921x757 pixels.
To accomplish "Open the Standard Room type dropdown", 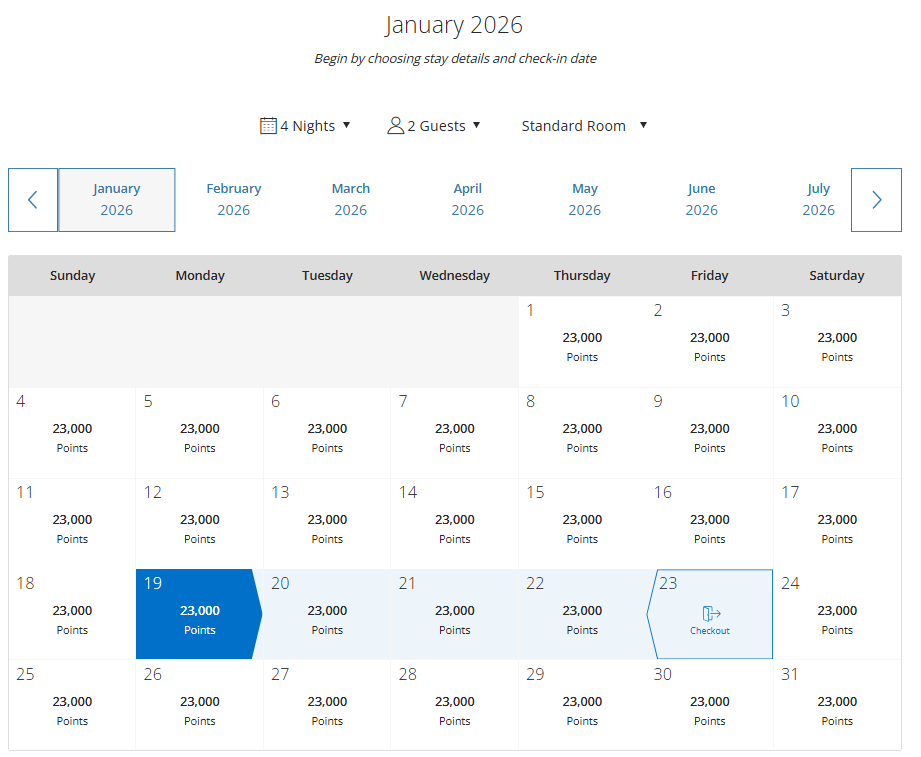I will (584, 126).
